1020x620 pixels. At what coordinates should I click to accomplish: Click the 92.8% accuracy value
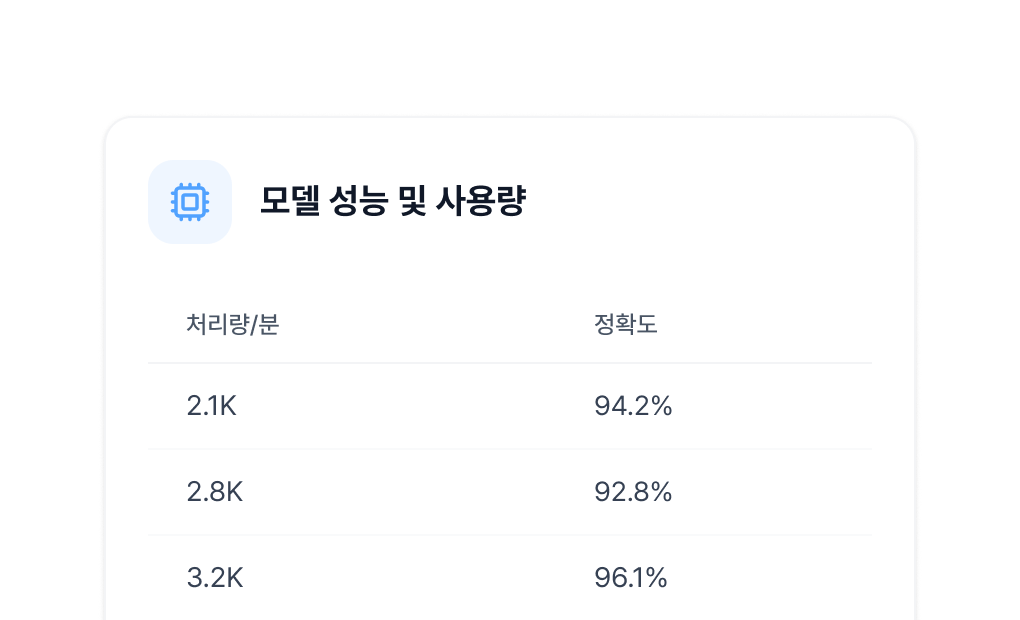tap(632, 492)
